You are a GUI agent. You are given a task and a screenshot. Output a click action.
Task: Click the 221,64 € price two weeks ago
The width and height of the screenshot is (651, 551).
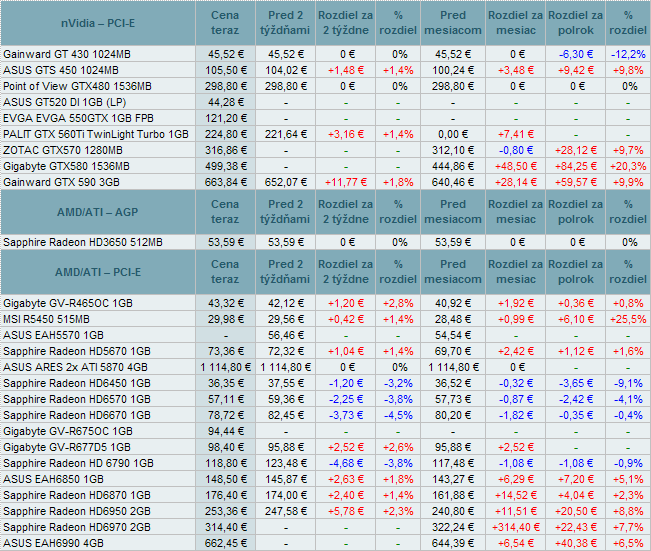click(286, 135)
